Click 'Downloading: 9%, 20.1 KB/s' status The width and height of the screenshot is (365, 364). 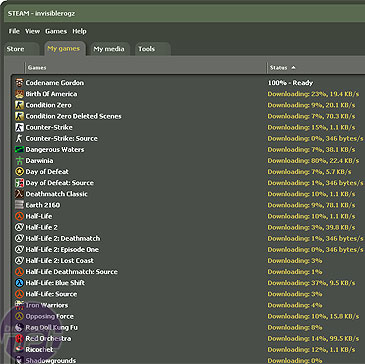click(x=311, y=105)
